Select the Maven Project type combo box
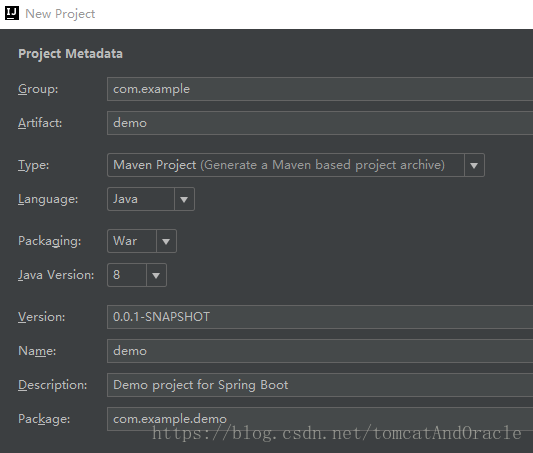Image resolution: width=533 pixels, height=453 pixels. pyautogui.click(x=296, y=165)
